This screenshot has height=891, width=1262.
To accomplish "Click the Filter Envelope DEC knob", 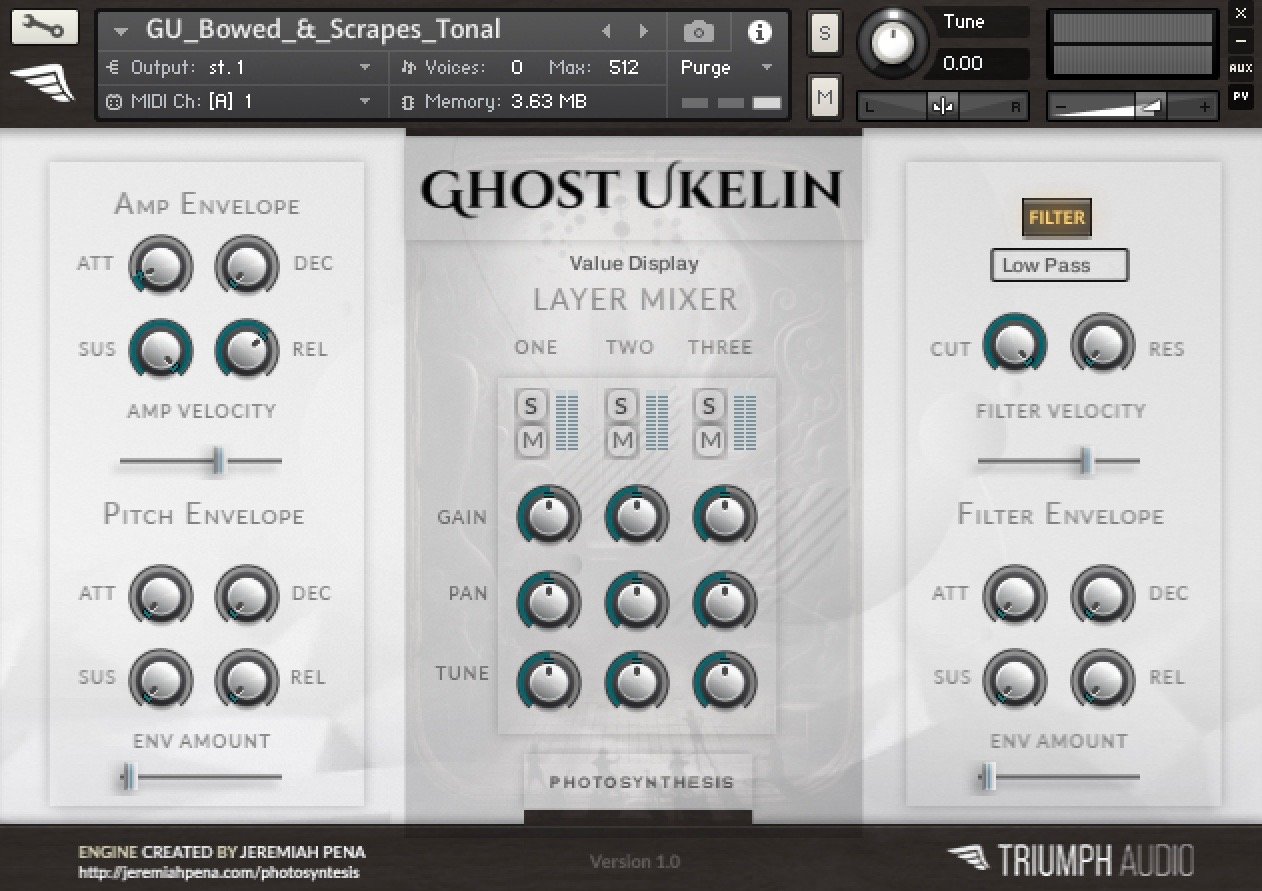I will click(x=1102, y=597).
